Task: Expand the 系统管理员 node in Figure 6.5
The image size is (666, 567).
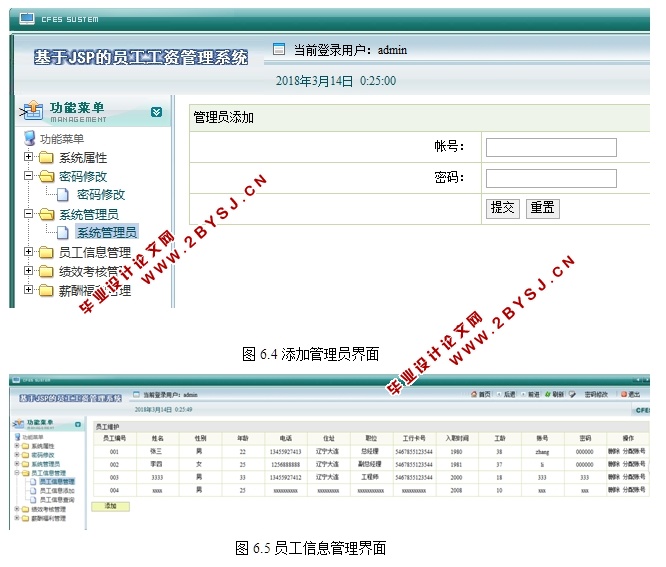Action: 17,463
